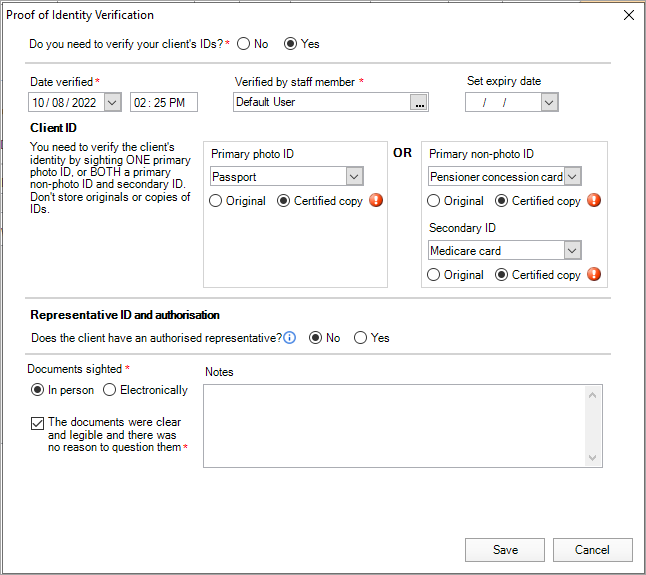Click the time verified field
Image resolution: width=646 pixels, height=575 pixels.
click(164, 102)
